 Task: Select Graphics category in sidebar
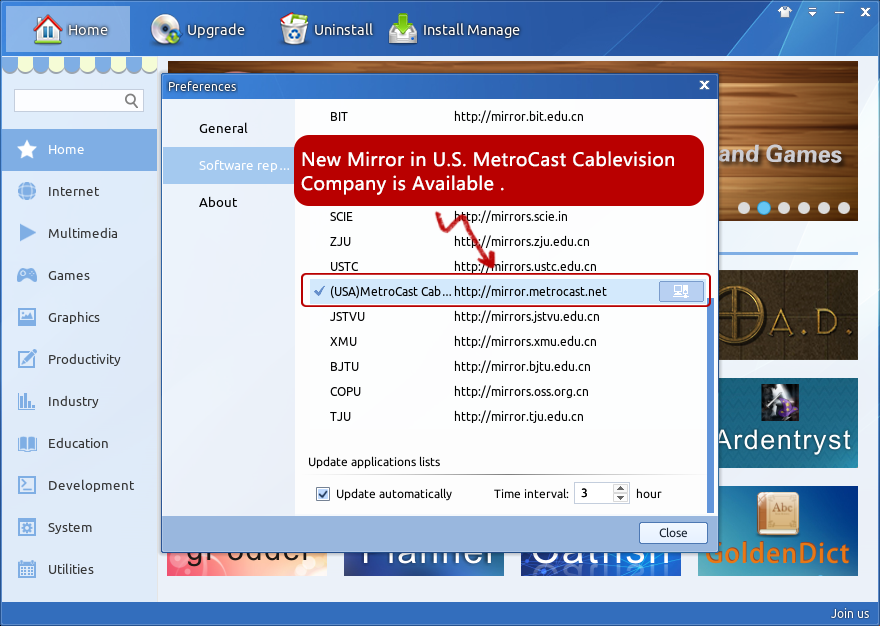pos(79,317)
